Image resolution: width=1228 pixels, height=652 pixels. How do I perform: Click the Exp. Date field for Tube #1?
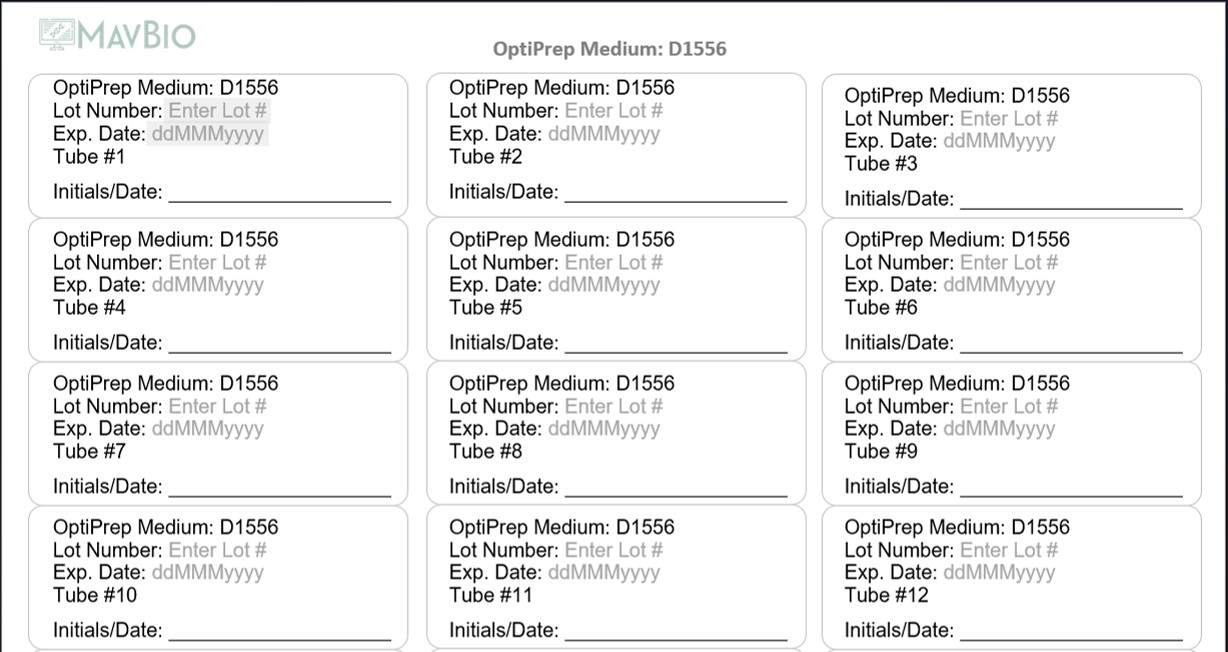point(207,134)
